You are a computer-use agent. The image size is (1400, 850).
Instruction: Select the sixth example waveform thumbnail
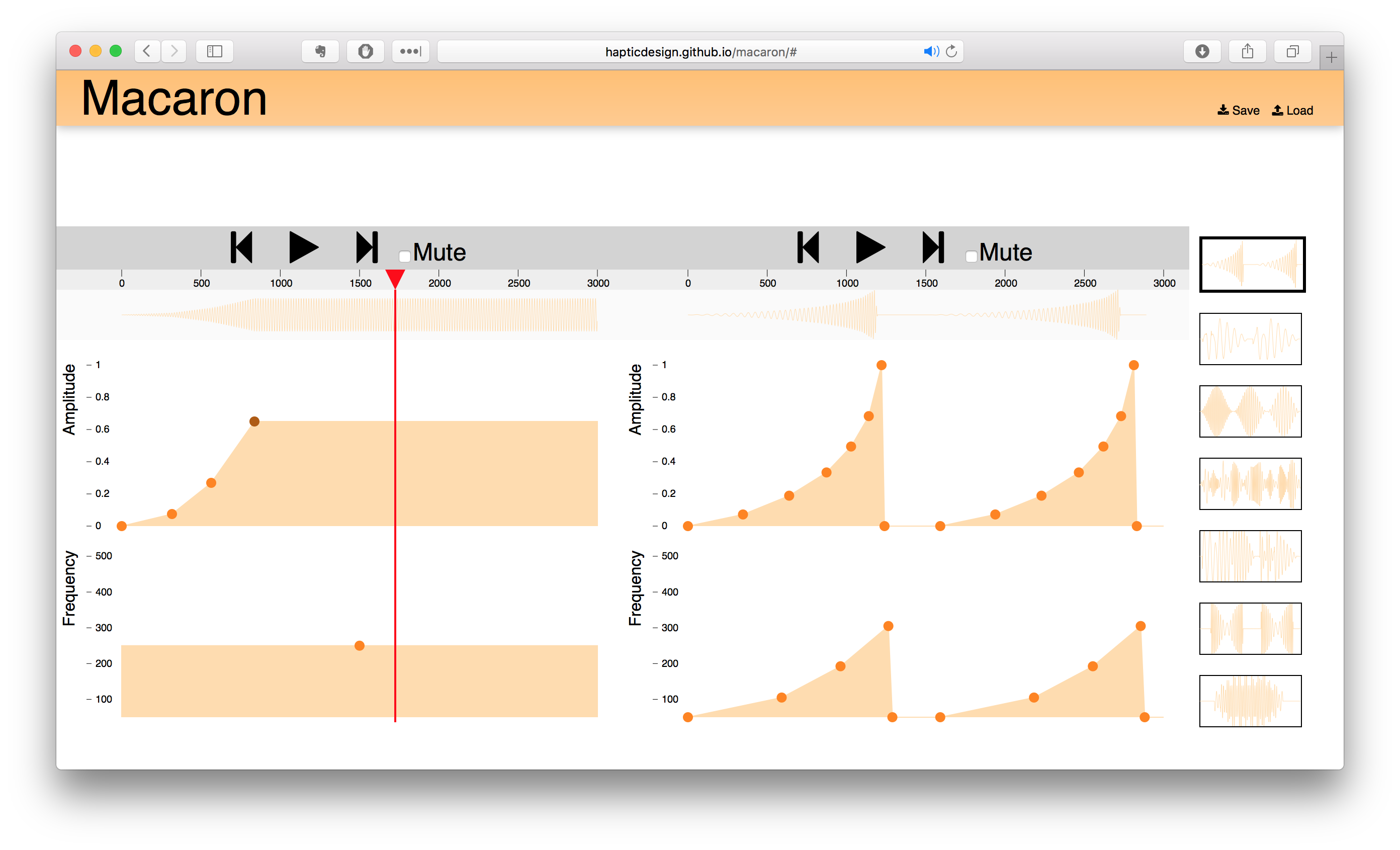[x=1250, y=628]
